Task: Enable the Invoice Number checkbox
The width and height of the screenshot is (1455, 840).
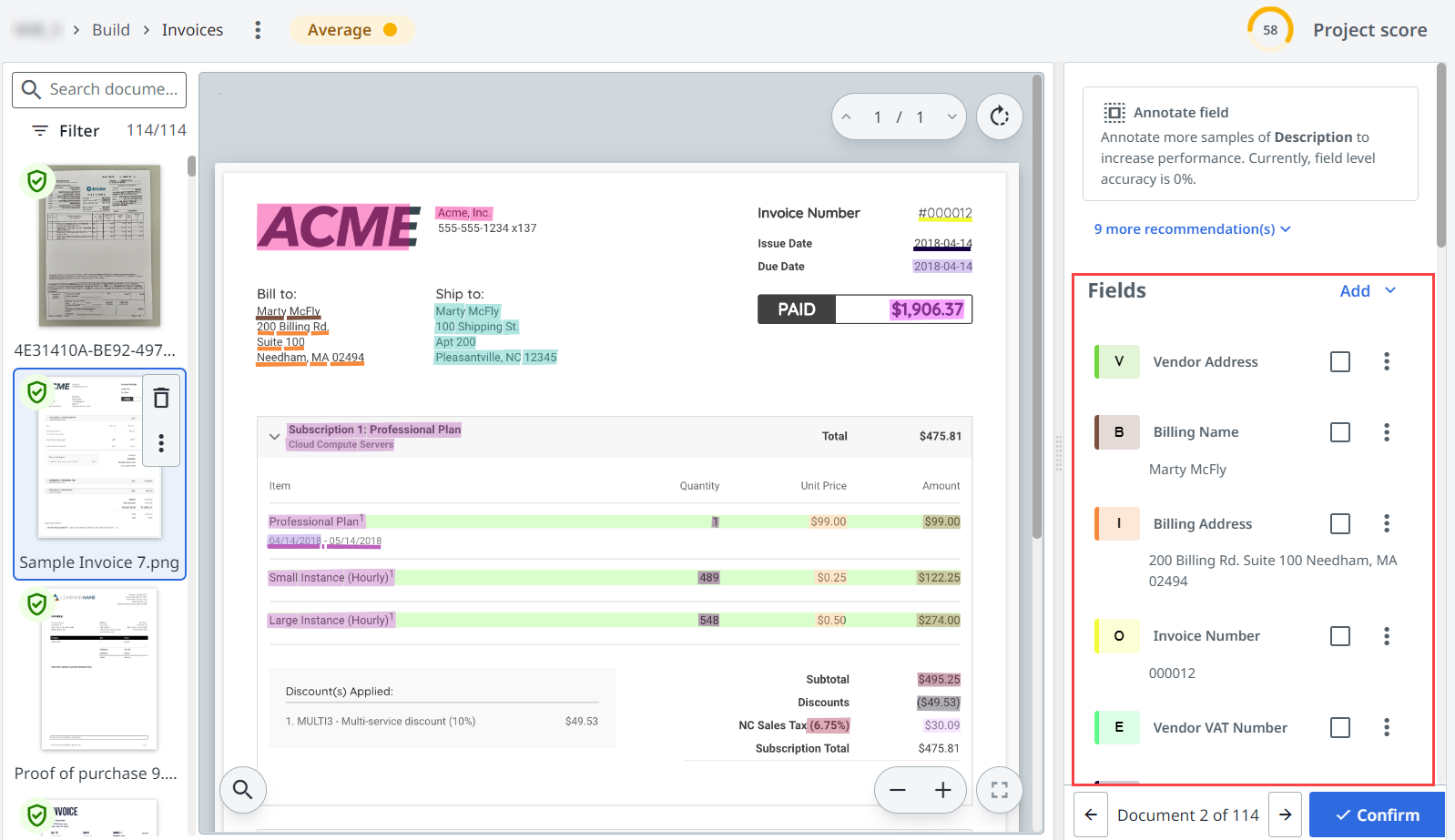Action: click(x=1339, y=636)
